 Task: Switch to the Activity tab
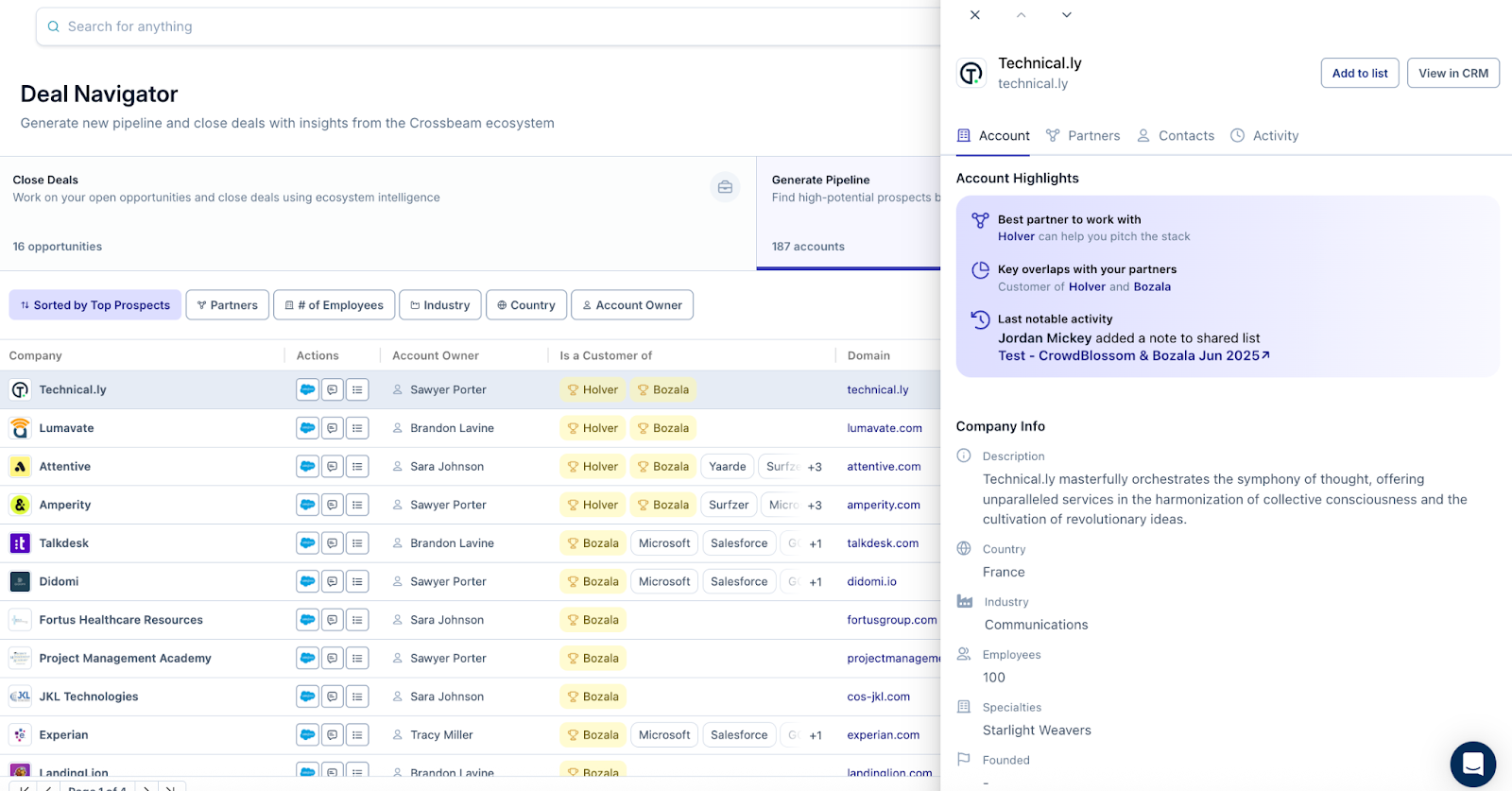coord(1264,136)
